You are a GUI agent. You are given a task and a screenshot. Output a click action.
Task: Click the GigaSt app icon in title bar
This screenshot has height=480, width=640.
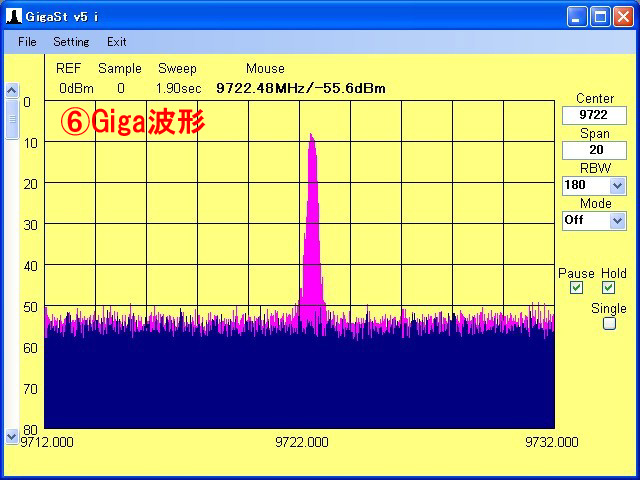[x=13, y=16]
